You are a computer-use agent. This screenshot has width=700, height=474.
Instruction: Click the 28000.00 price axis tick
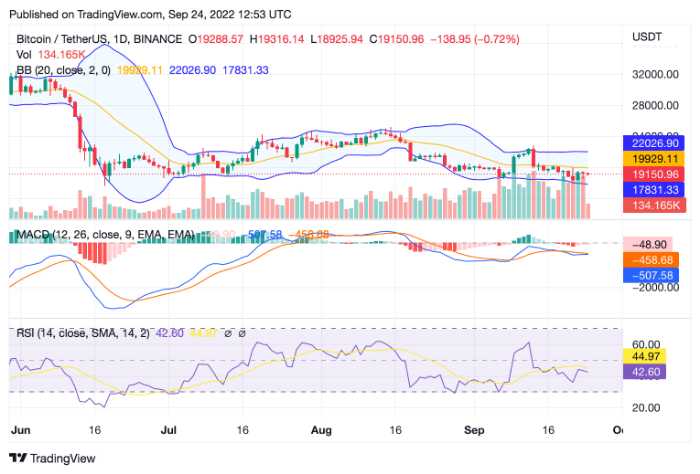pyautogui.click(x=655, y=105)
